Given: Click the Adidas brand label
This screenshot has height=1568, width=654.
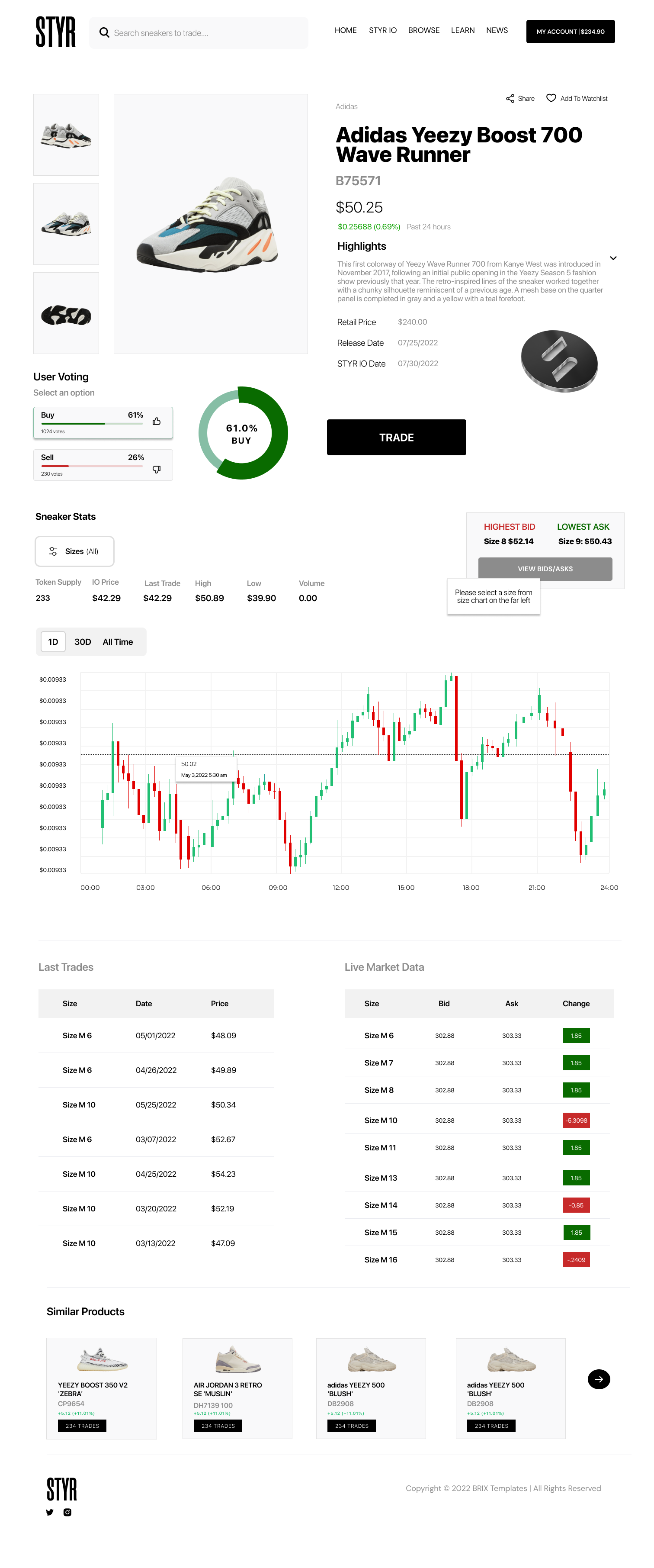Looking at the screenshot, I should pos(346,106).
